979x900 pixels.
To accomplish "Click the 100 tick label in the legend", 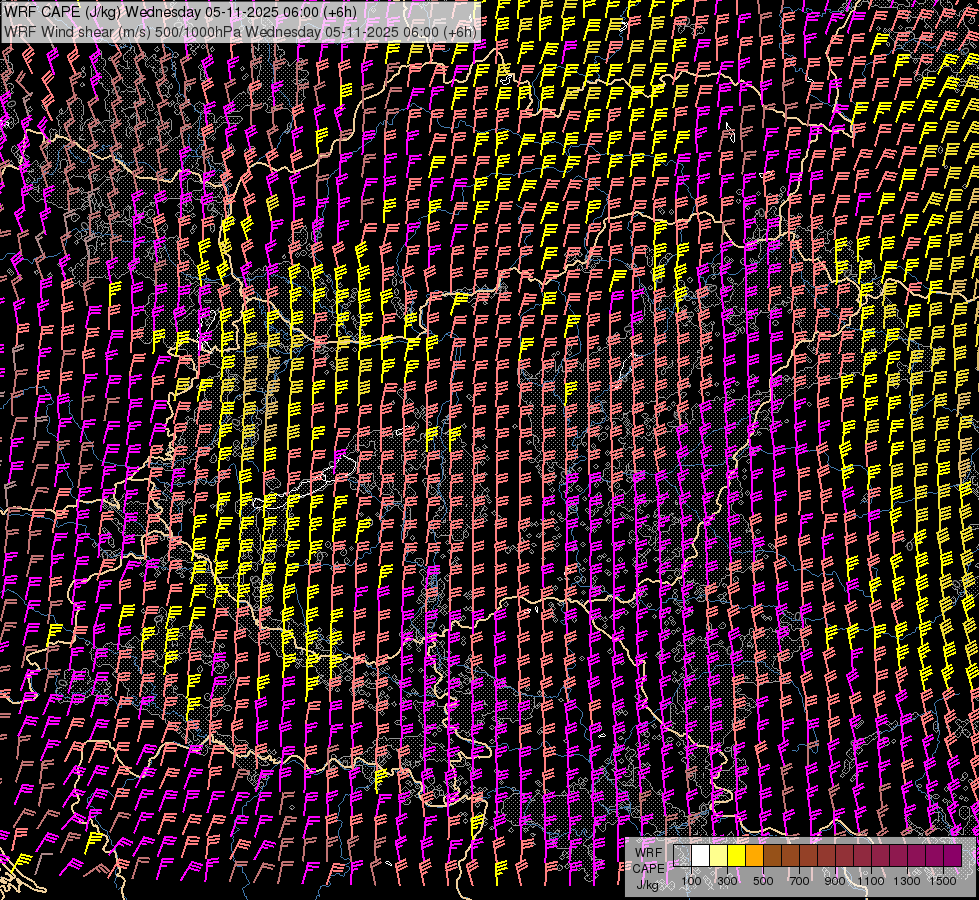I will [691, 881].
